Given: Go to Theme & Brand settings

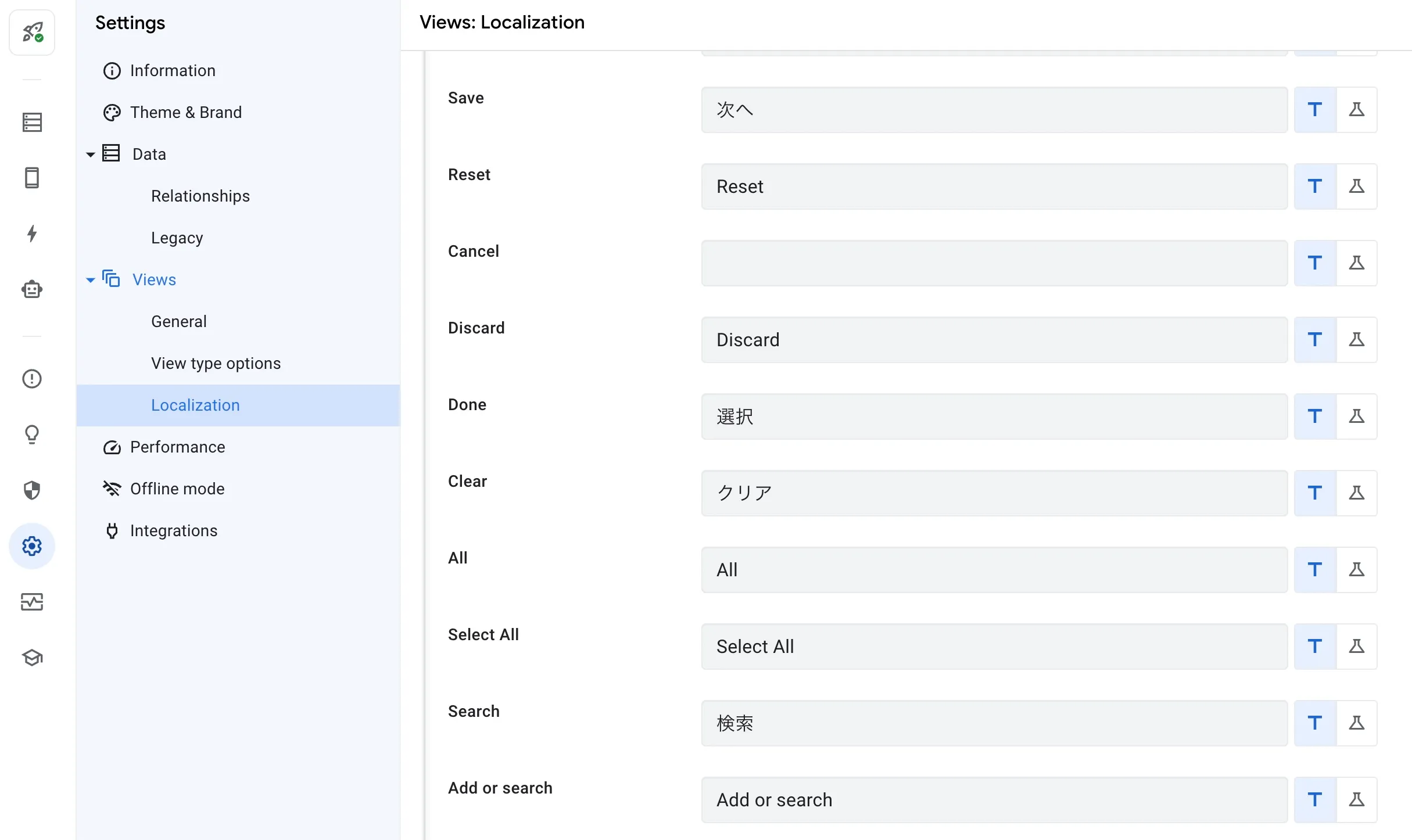Looking at the screenshot, I should (x=185, y=112).
